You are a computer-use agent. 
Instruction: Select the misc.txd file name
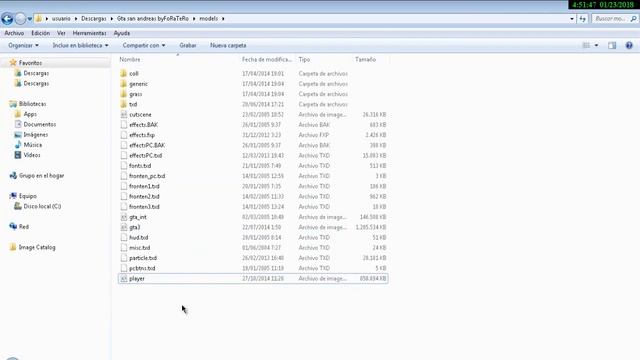click(x=140, y=248)
